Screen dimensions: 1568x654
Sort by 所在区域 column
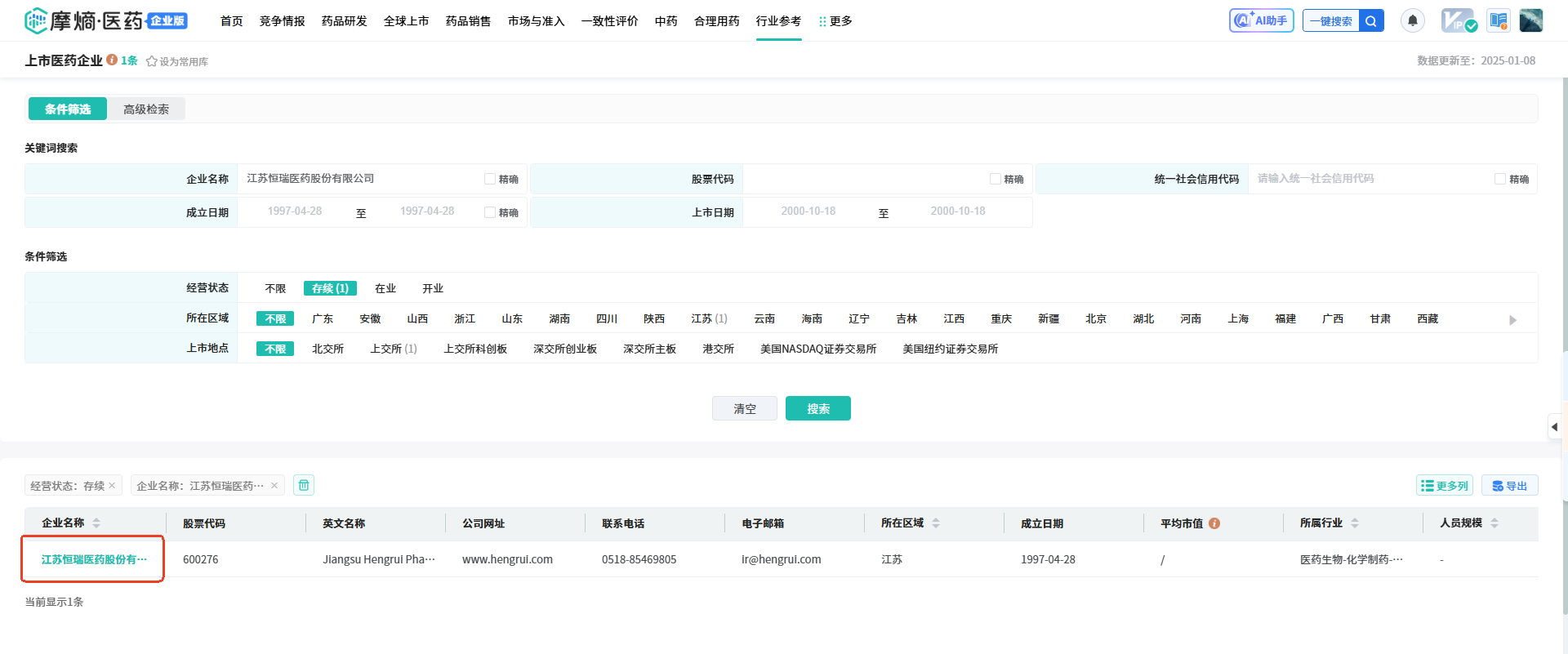(x=936, y=523)
